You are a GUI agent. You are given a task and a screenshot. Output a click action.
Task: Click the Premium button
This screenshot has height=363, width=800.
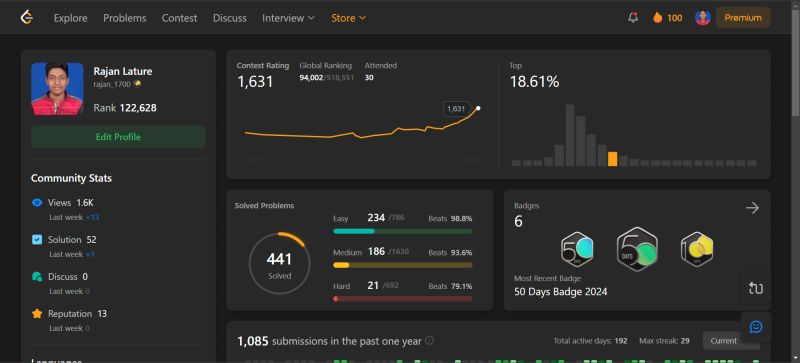(x=743, y=18)
